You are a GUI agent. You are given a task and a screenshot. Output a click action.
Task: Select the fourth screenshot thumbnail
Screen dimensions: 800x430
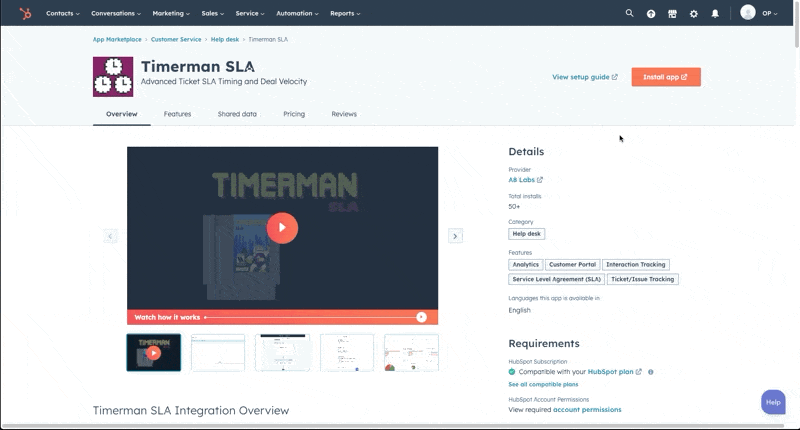347,352
